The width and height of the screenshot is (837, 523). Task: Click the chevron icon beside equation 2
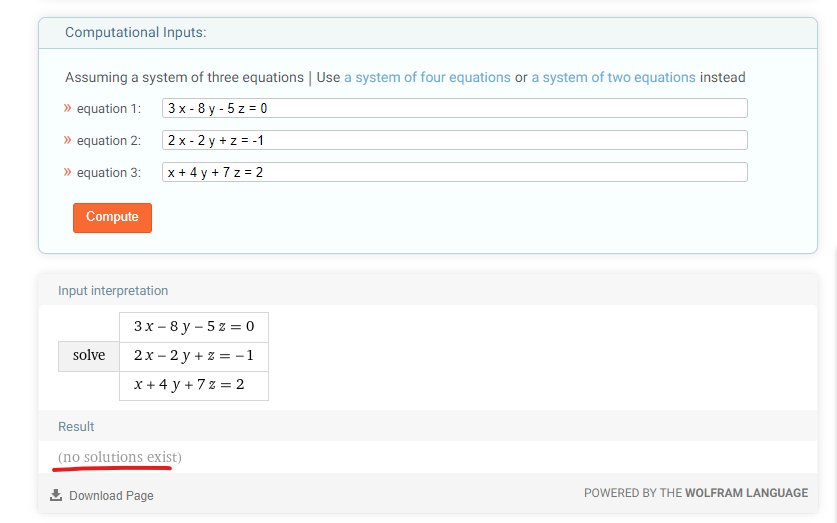tap(68, 140)
